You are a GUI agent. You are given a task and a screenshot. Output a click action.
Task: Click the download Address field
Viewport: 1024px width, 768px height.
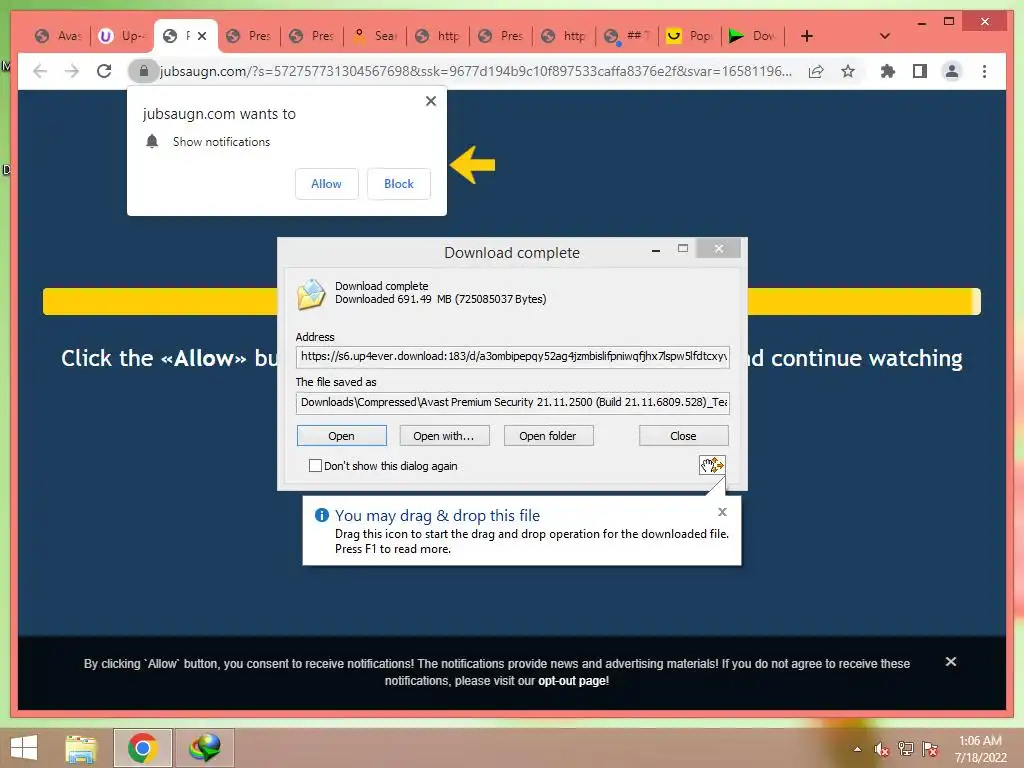[x=513, y=357]
